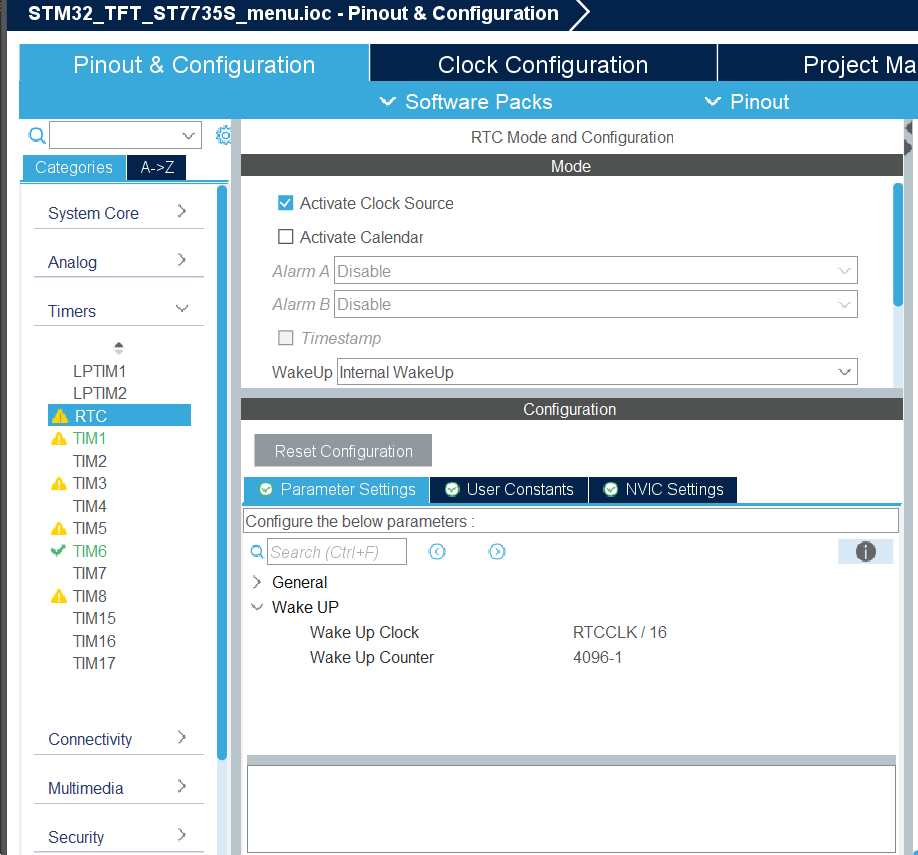Open the NVIC Settings tab
This screenshot has height=855, width=918.
coord(663,489)
